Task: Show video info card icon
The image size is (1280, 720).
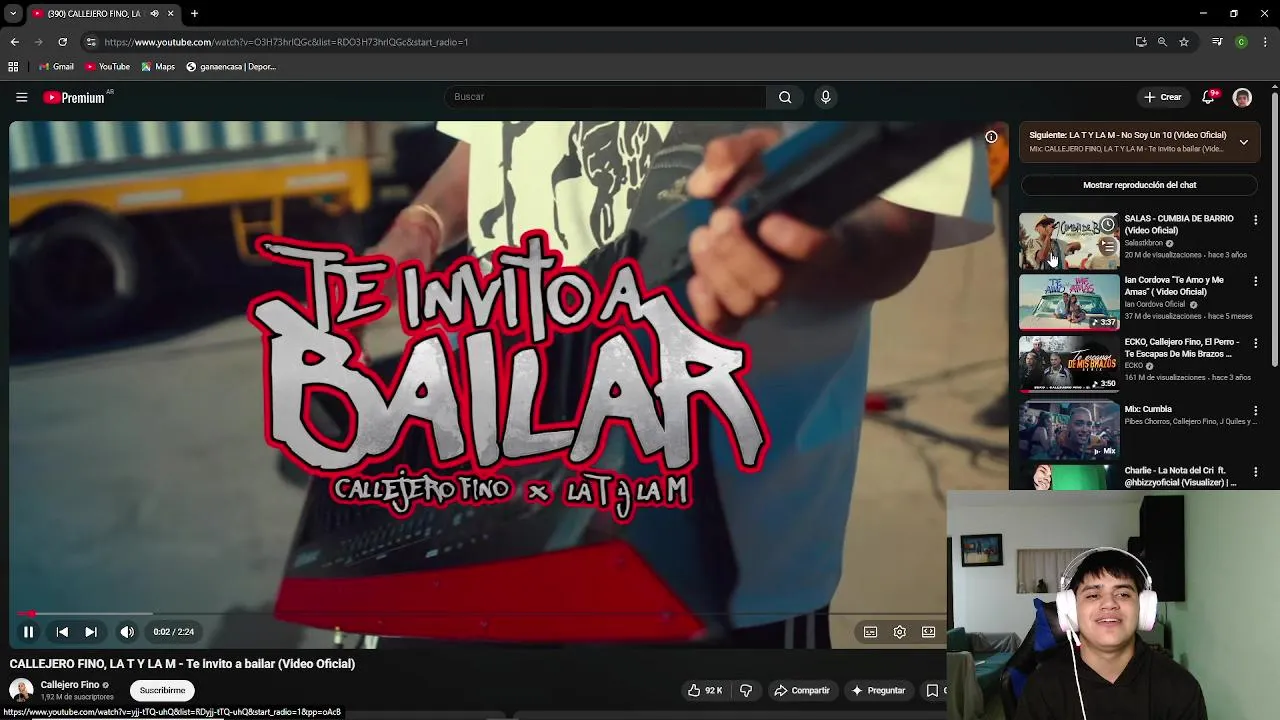Action: point(991,137)
